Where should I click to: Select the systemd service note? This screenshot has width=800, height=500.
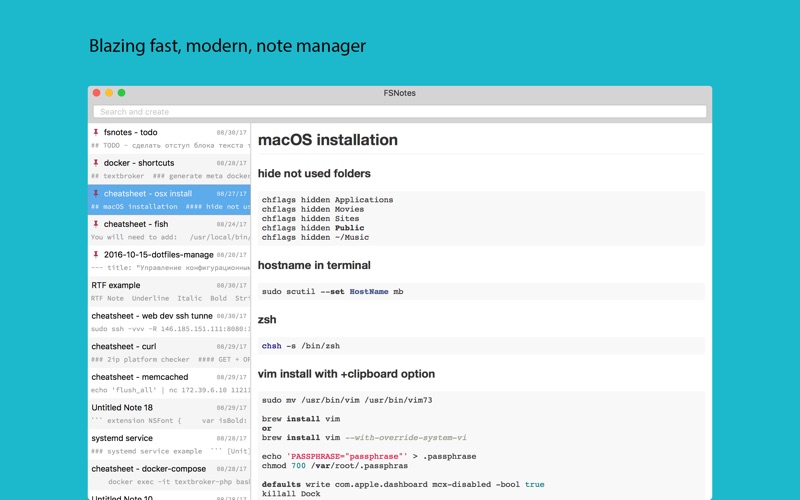coord(169,444)
